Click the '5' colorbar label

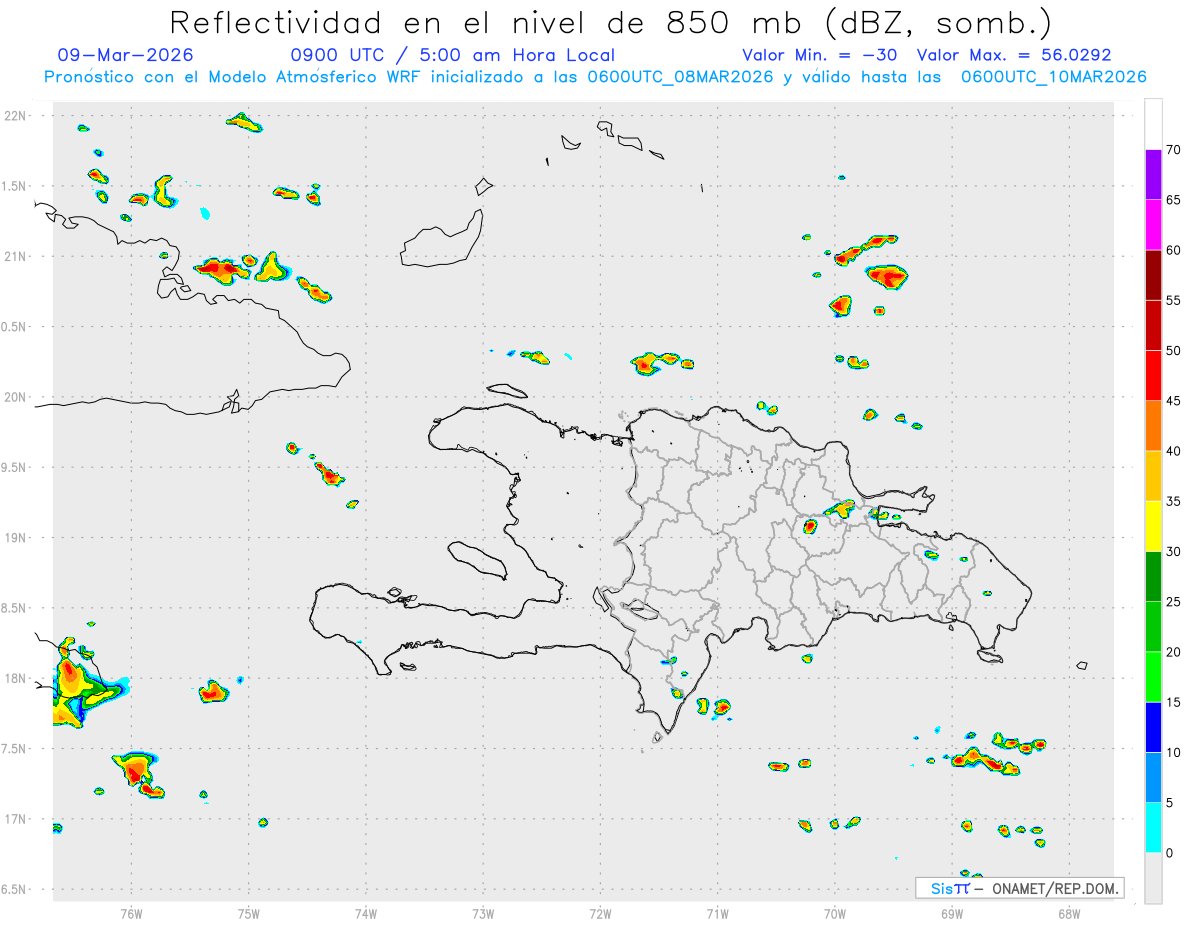[x=1169, y=803]
